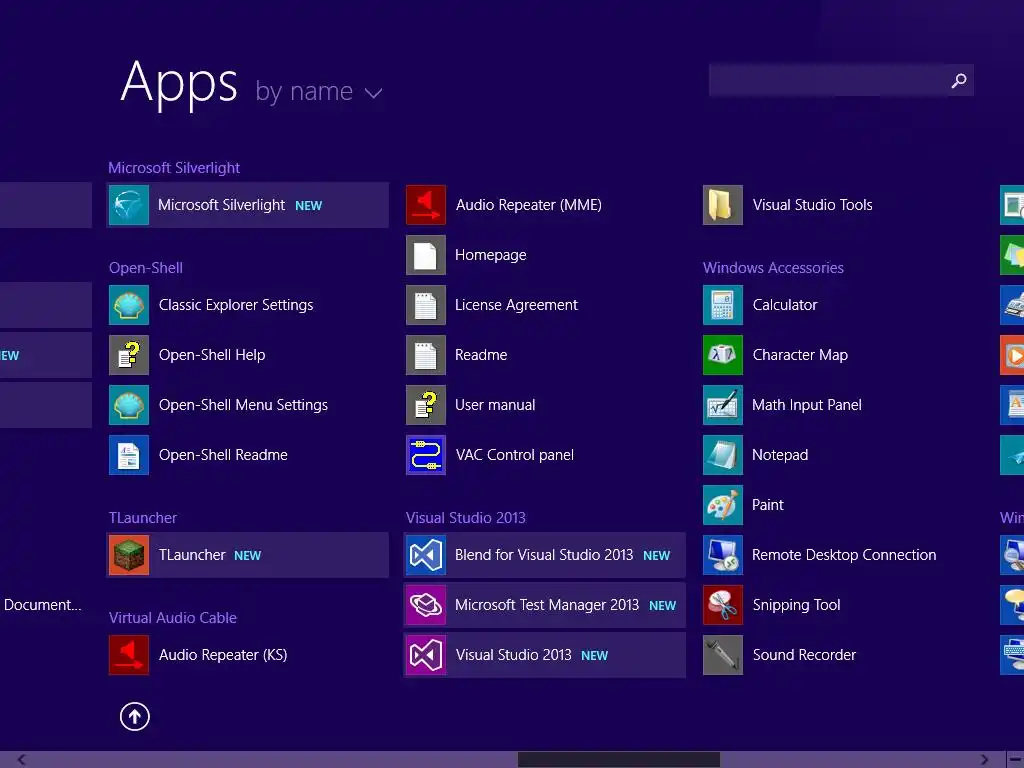1024x768 pixels.
Task: Click the TLauncher group header
Action: (143, 518)
